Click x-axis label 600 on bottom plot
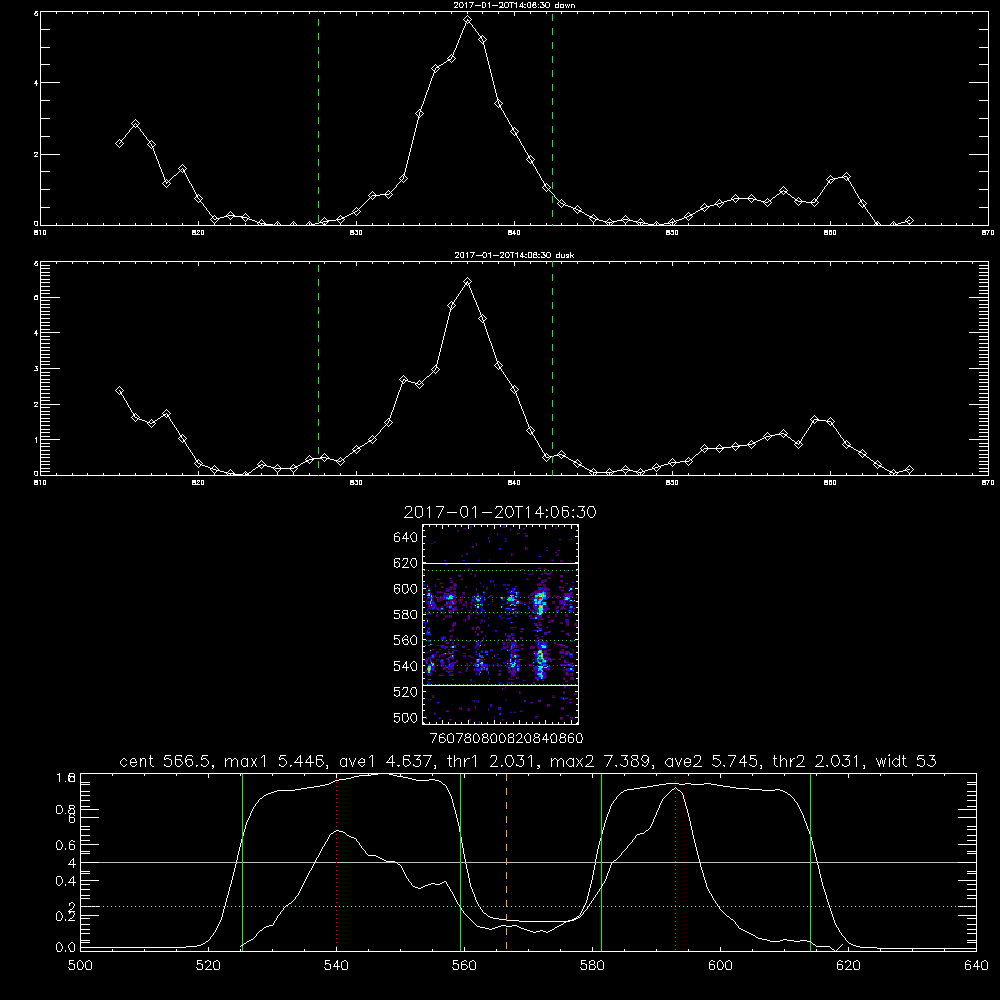This screenshot has height=1000, width=1000. [721, 965]
